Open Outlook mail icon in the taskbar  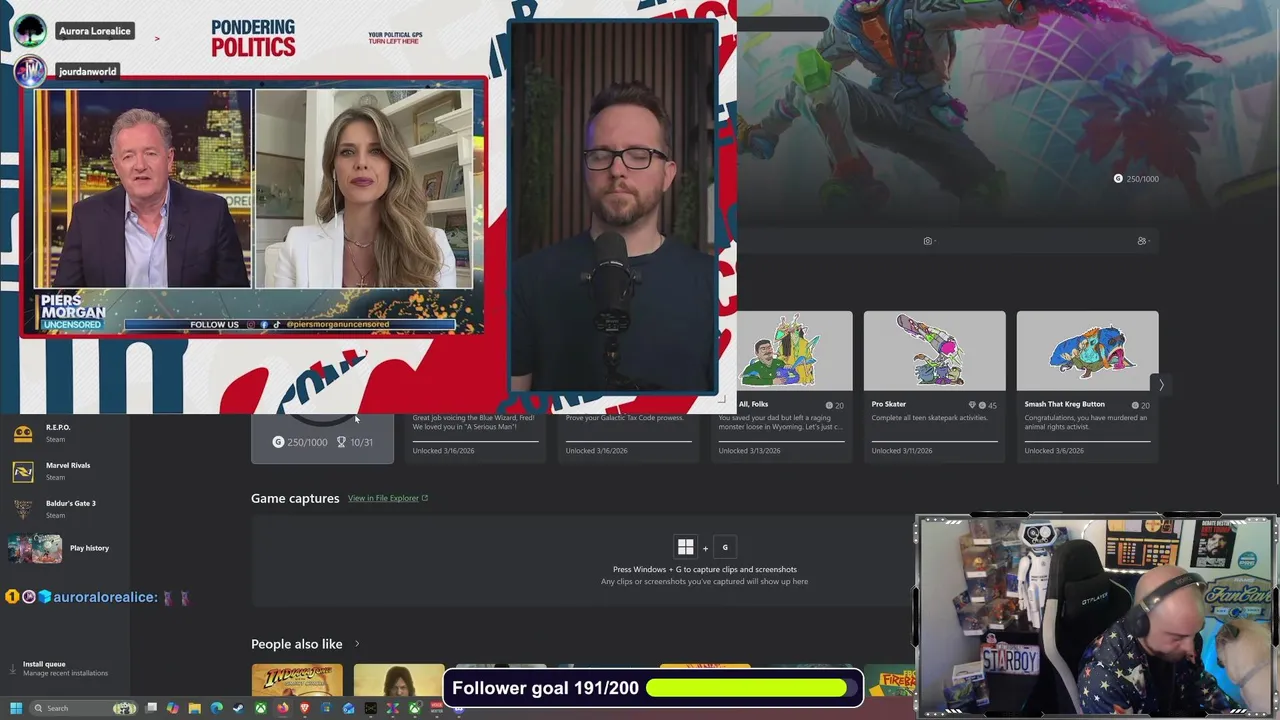(348, 708)
